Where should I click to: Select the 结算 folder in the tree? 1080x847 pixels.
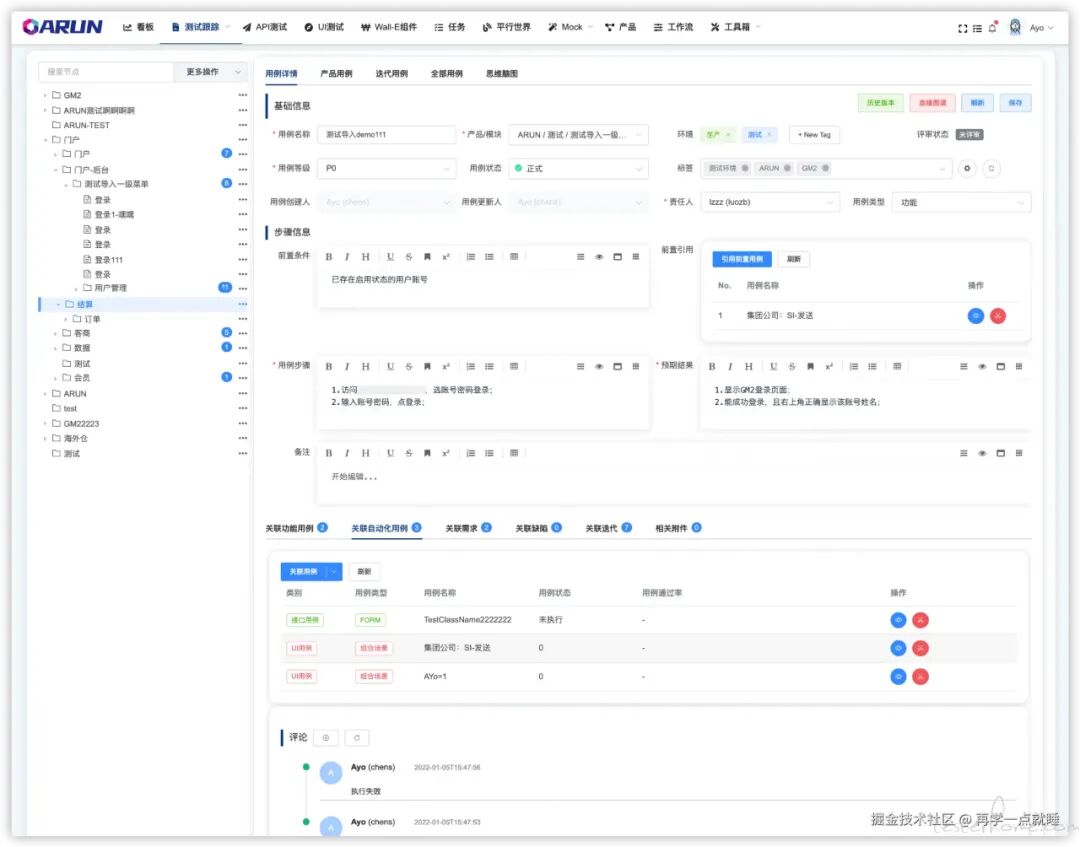click(x=85, y=304)
